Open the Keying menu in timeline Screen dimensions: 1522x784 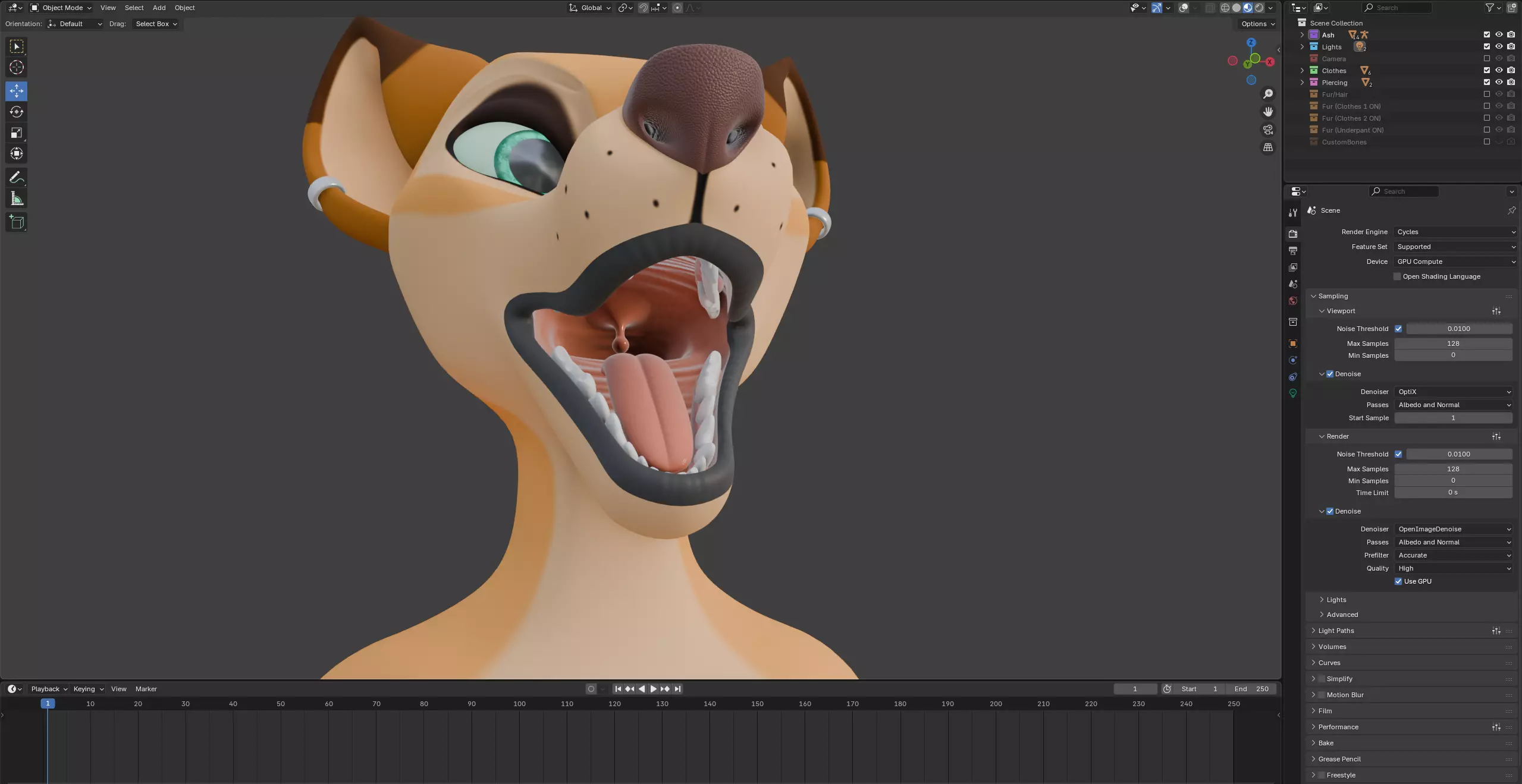point(88,689)
